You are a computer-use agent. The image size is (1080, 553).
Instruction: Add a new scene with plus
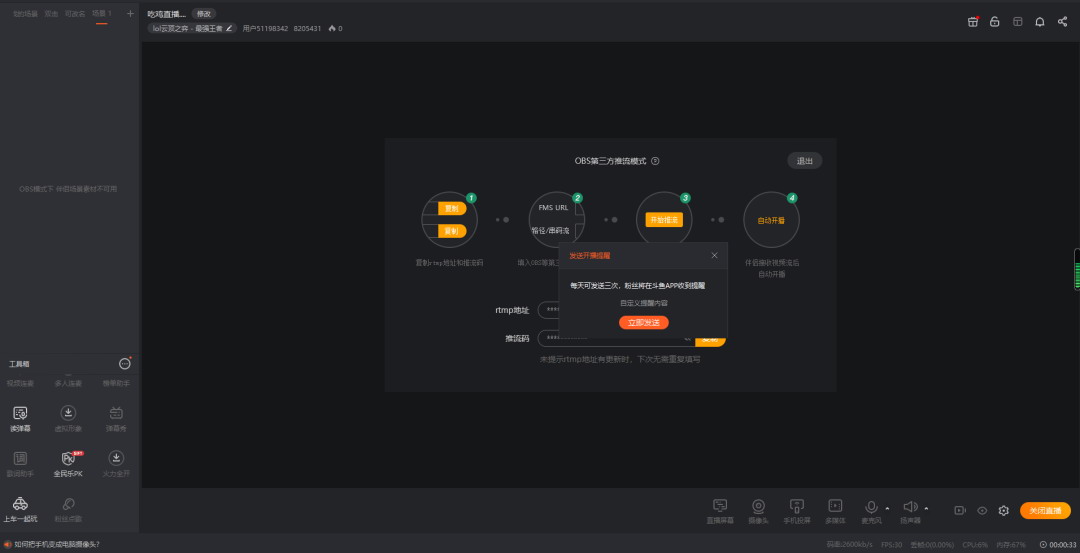coord(130,13)
